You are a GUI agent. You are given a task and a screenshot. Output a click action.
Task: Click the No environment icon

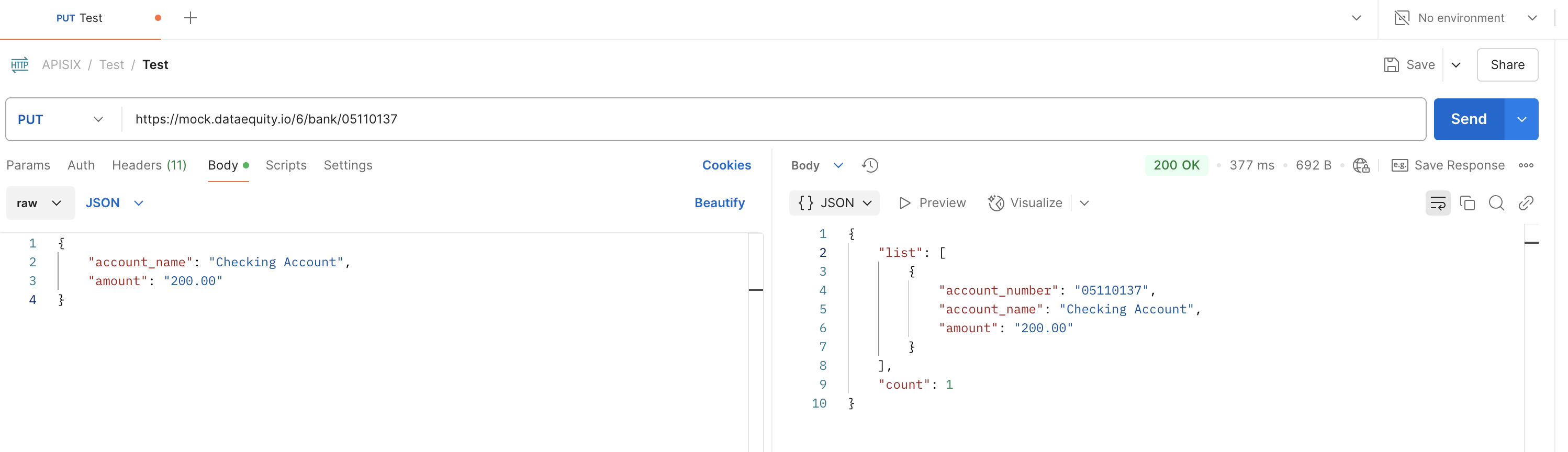click(x=1402, y=18)
